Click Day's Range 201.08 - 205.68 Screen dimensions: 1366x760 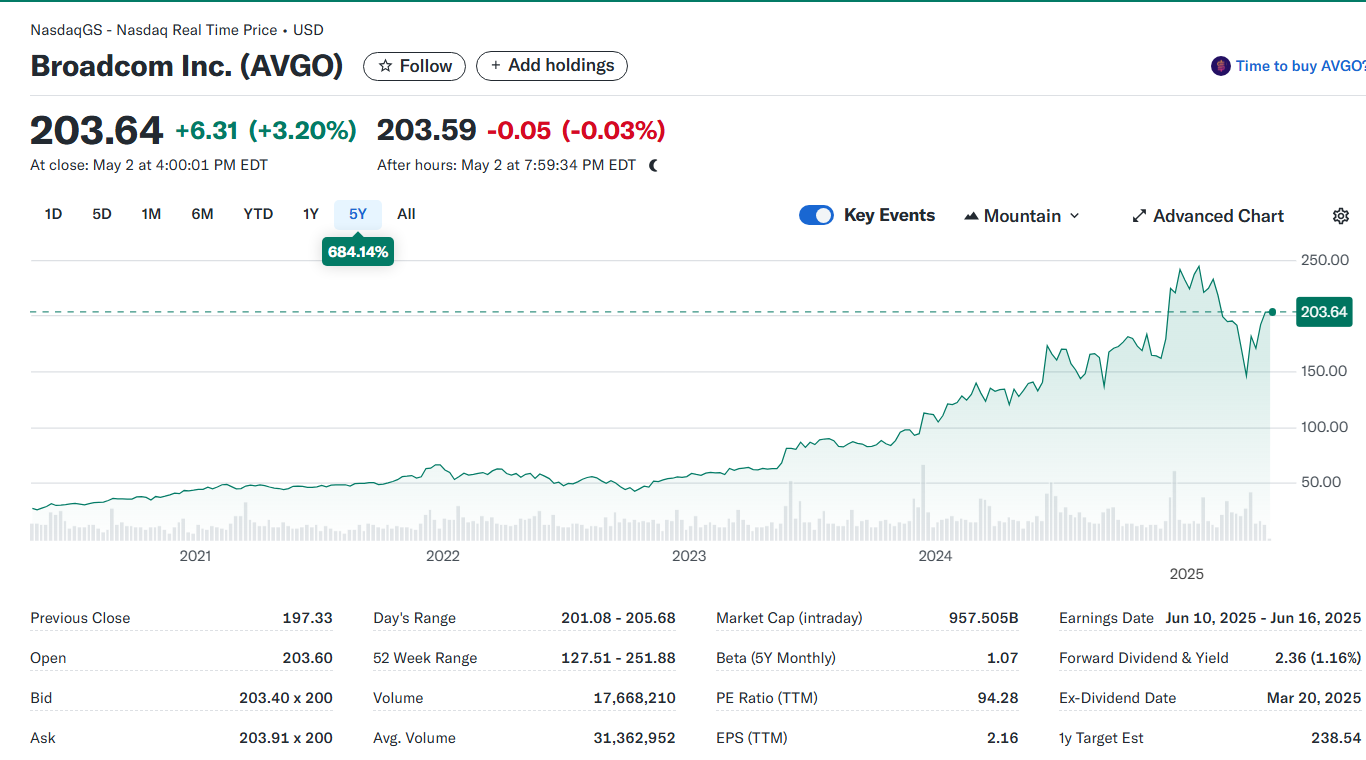[618, 618]
